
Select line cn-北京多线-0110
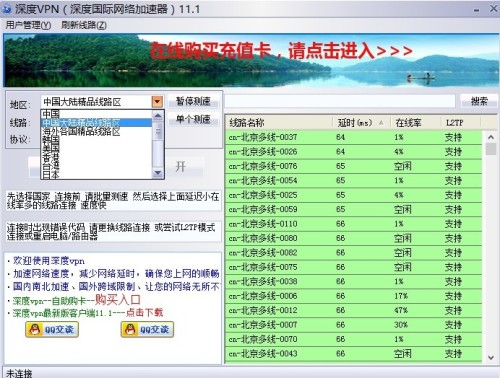[354, 224]
